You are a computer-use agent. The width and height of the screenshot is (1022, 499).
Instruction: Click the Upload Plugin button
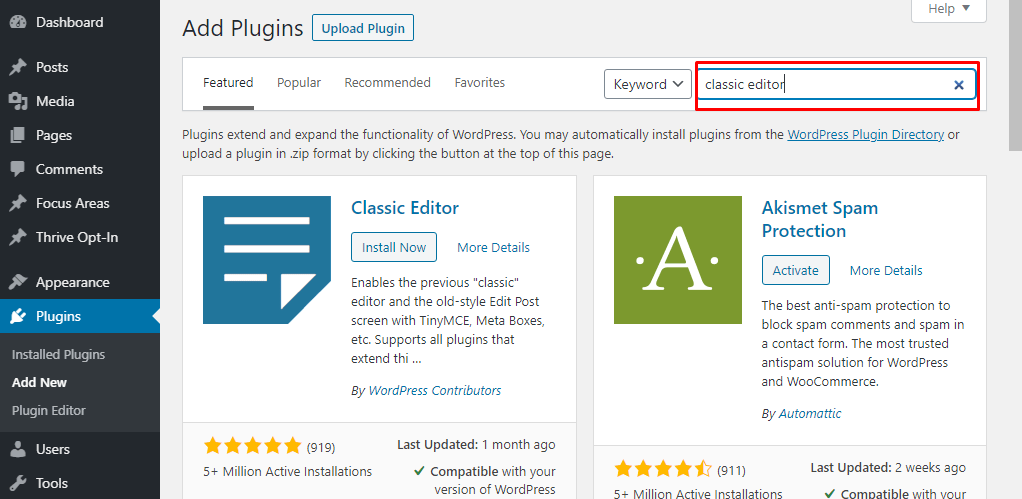[x=363, y=29]
